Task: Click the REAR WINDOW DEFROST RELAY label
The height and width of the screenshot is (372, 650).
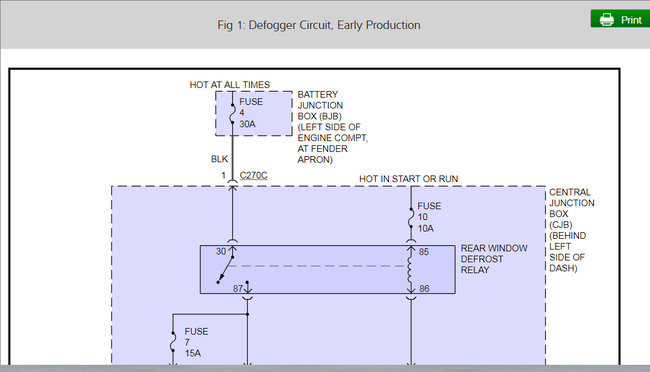Action: (494, 259)
